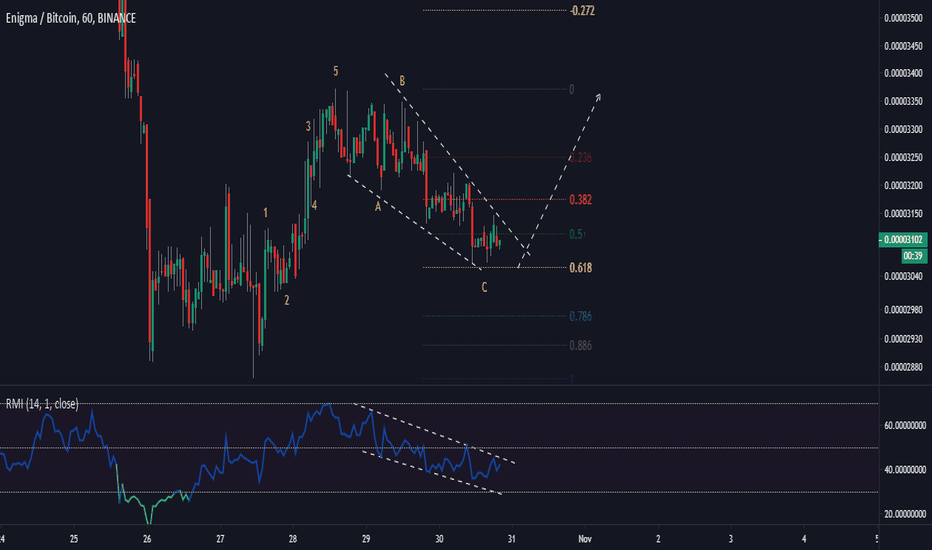932x550 pixels.
Task: Click RMI scale value 40.00000000
Action: tap(905, 470)
